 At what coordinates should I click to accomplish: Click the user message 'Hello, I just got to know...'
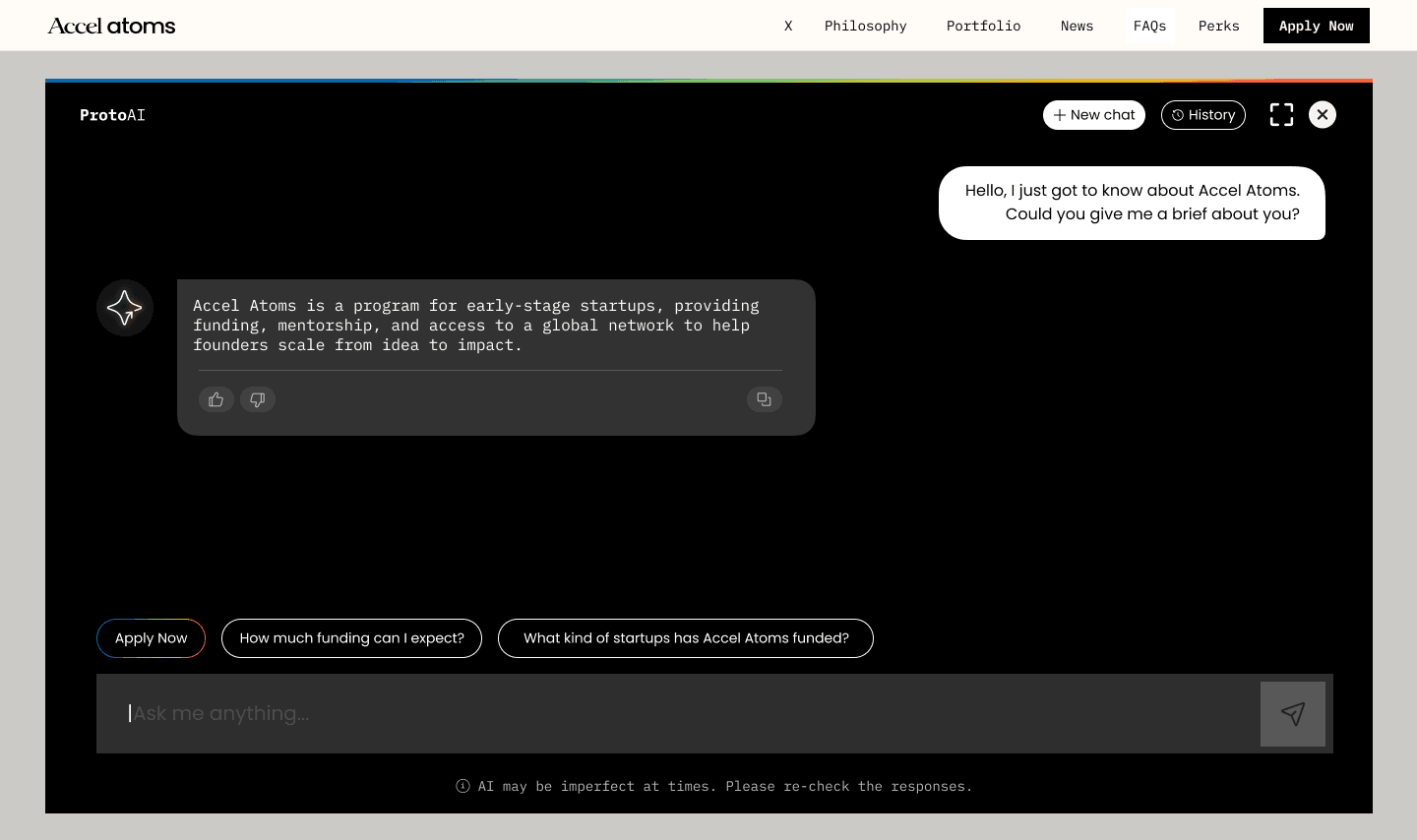click(1132, 203)
